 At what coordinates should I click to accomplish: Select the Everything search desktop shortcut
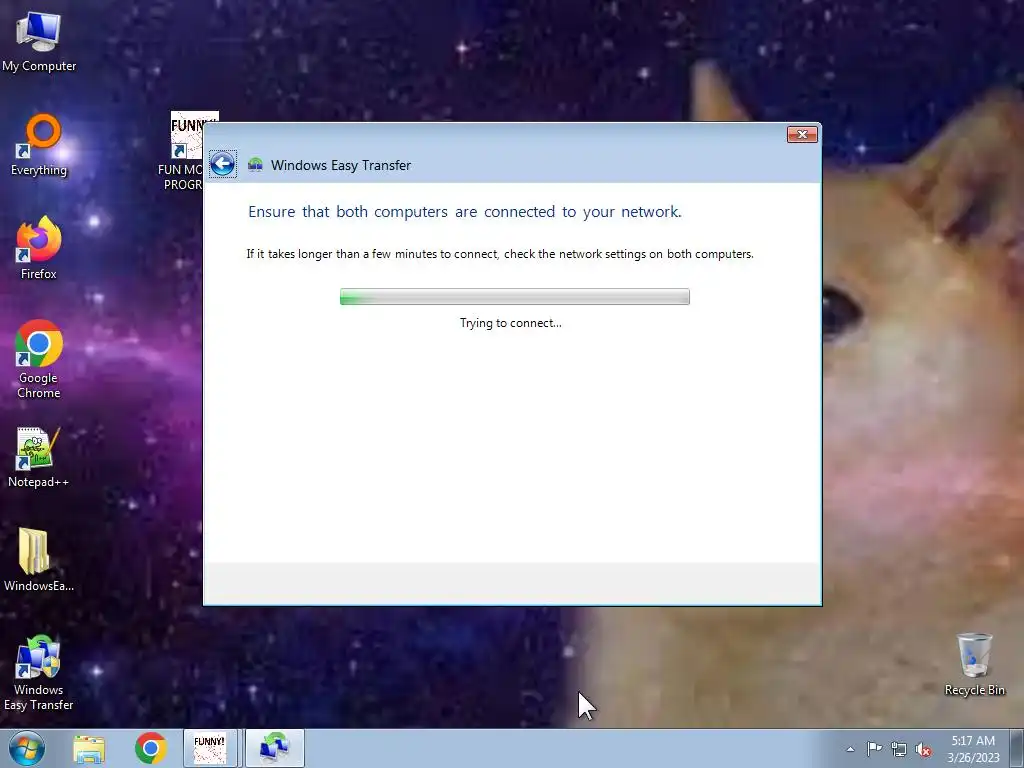pyautogui.click(x=39, y=145)
